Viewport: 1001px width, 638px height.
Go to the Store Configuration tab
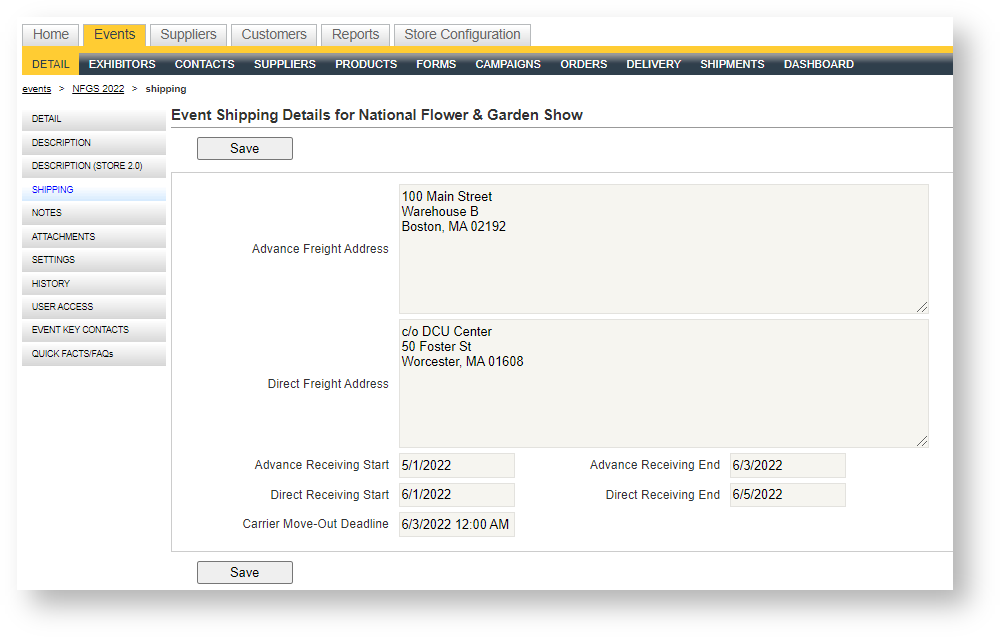[462, 34]
